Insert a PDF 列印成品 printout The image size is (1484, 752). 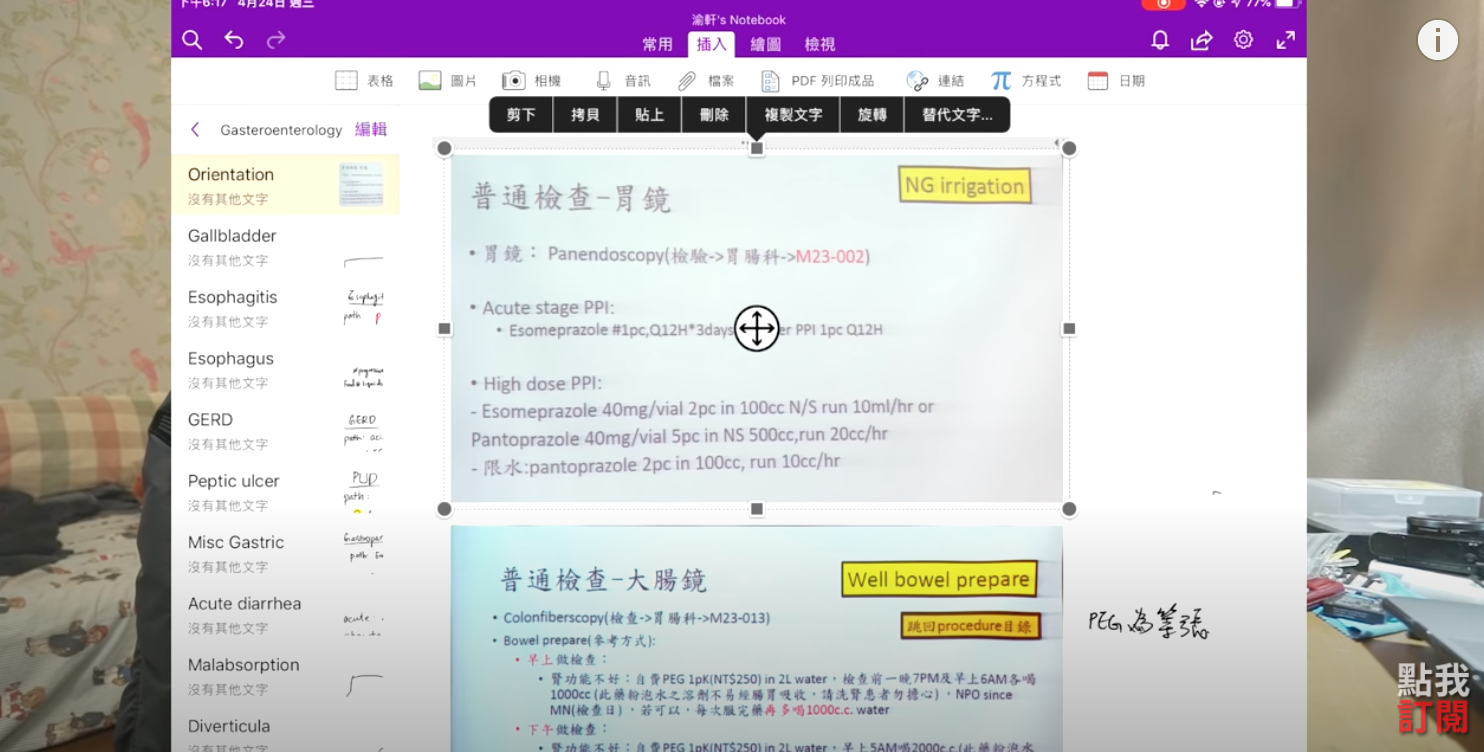tap(817, 81)
